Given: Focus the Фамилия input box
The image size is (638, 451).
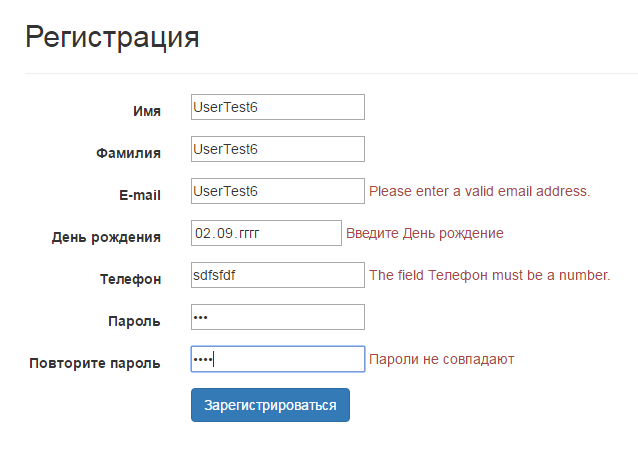Looking at the screenshot, I should point(278,149).
